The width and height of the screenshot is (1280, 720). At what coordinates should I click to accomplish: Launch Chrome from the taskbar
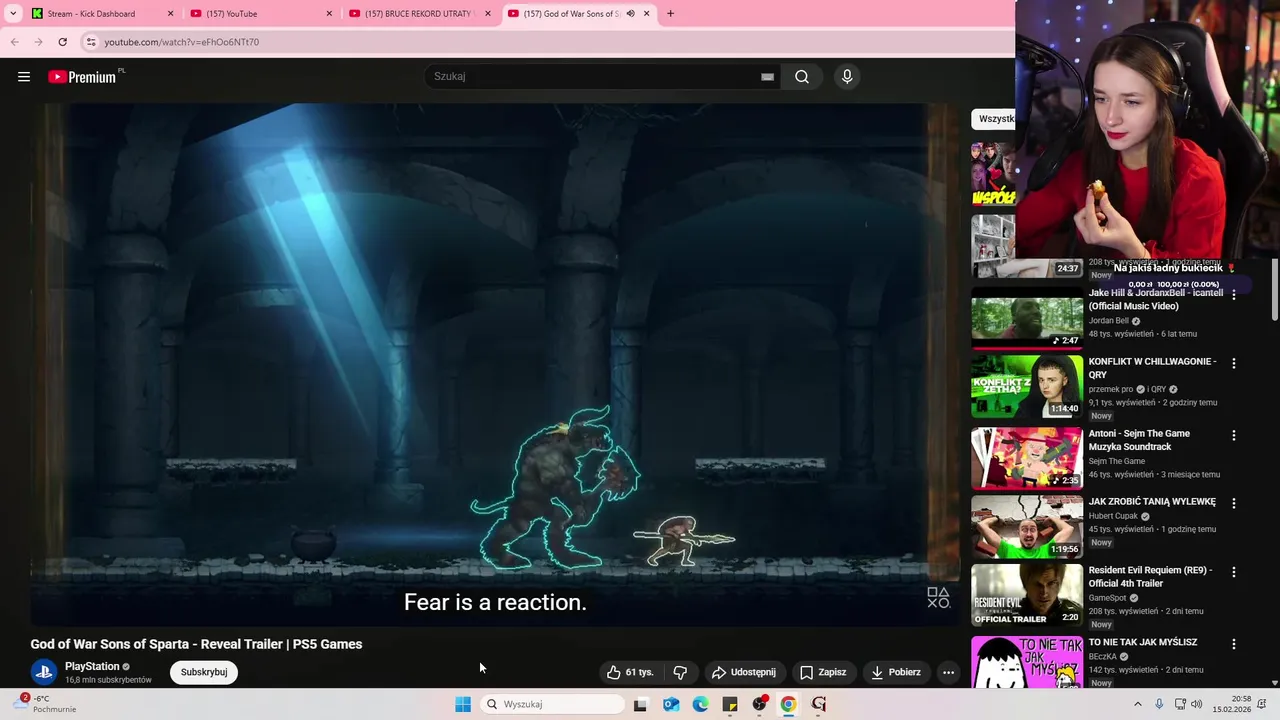788,704
